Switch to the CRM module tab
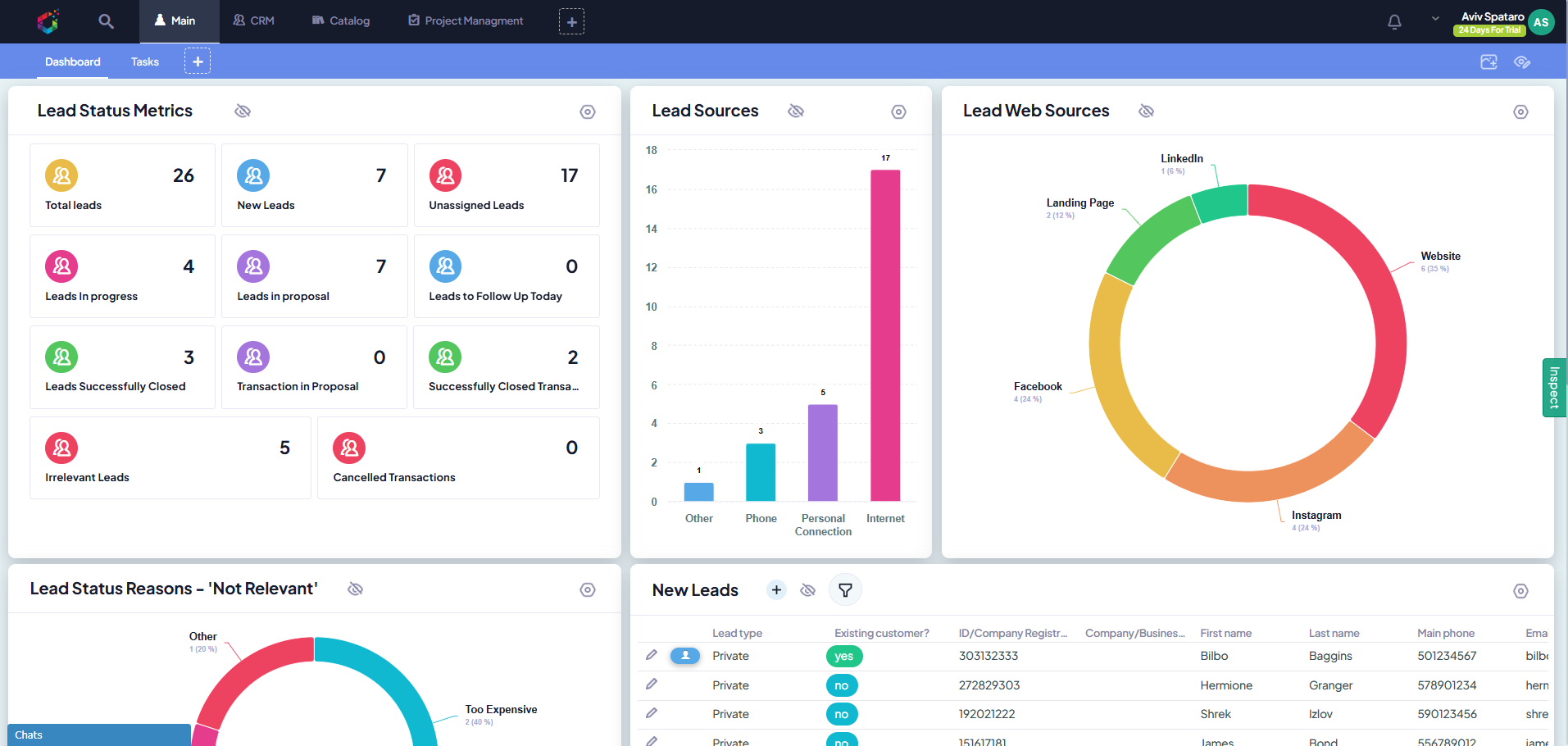The image size is (1568, 746). pyautogui.click(x=253, y=20)
